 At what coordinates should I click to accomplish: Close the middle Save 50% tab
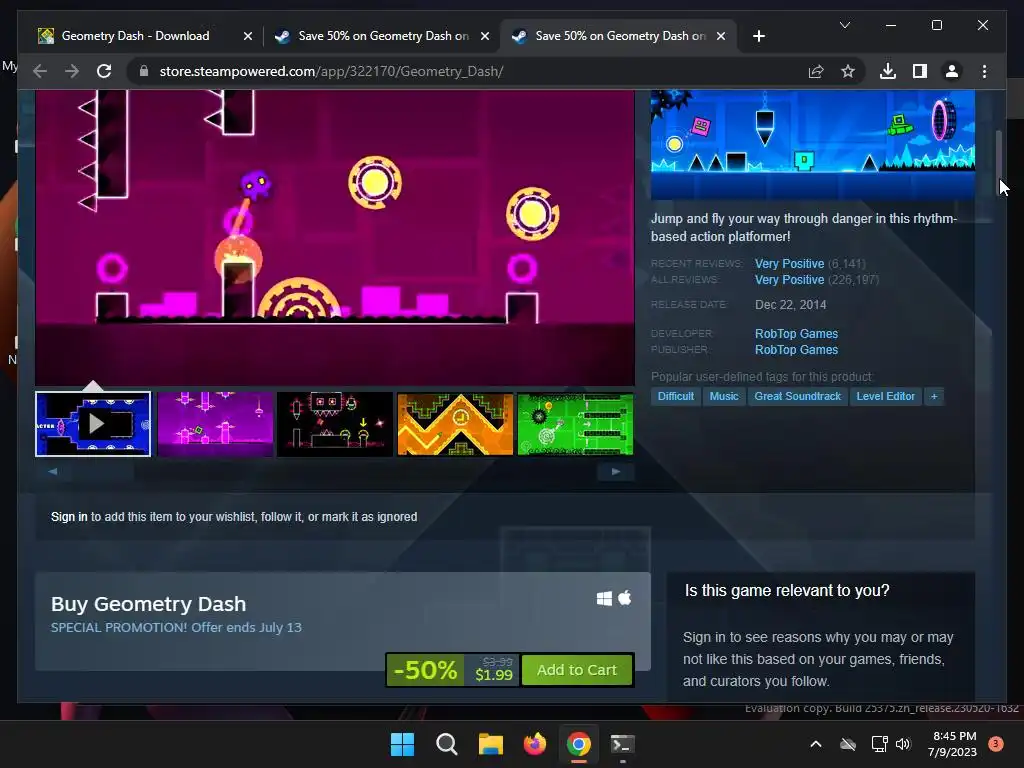(x=485, y=36)
